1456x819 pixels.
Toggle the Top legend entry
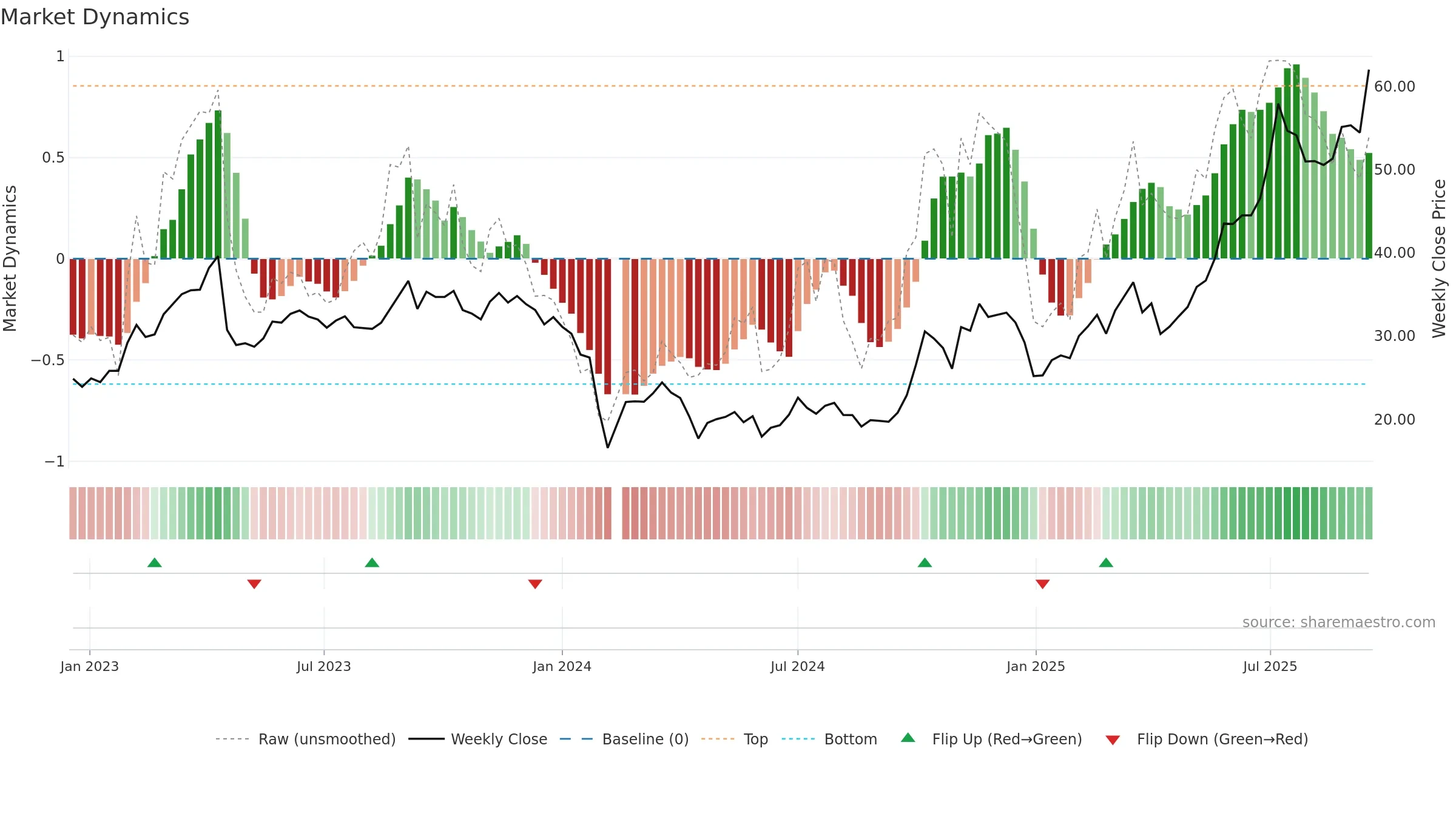(735, 739)
